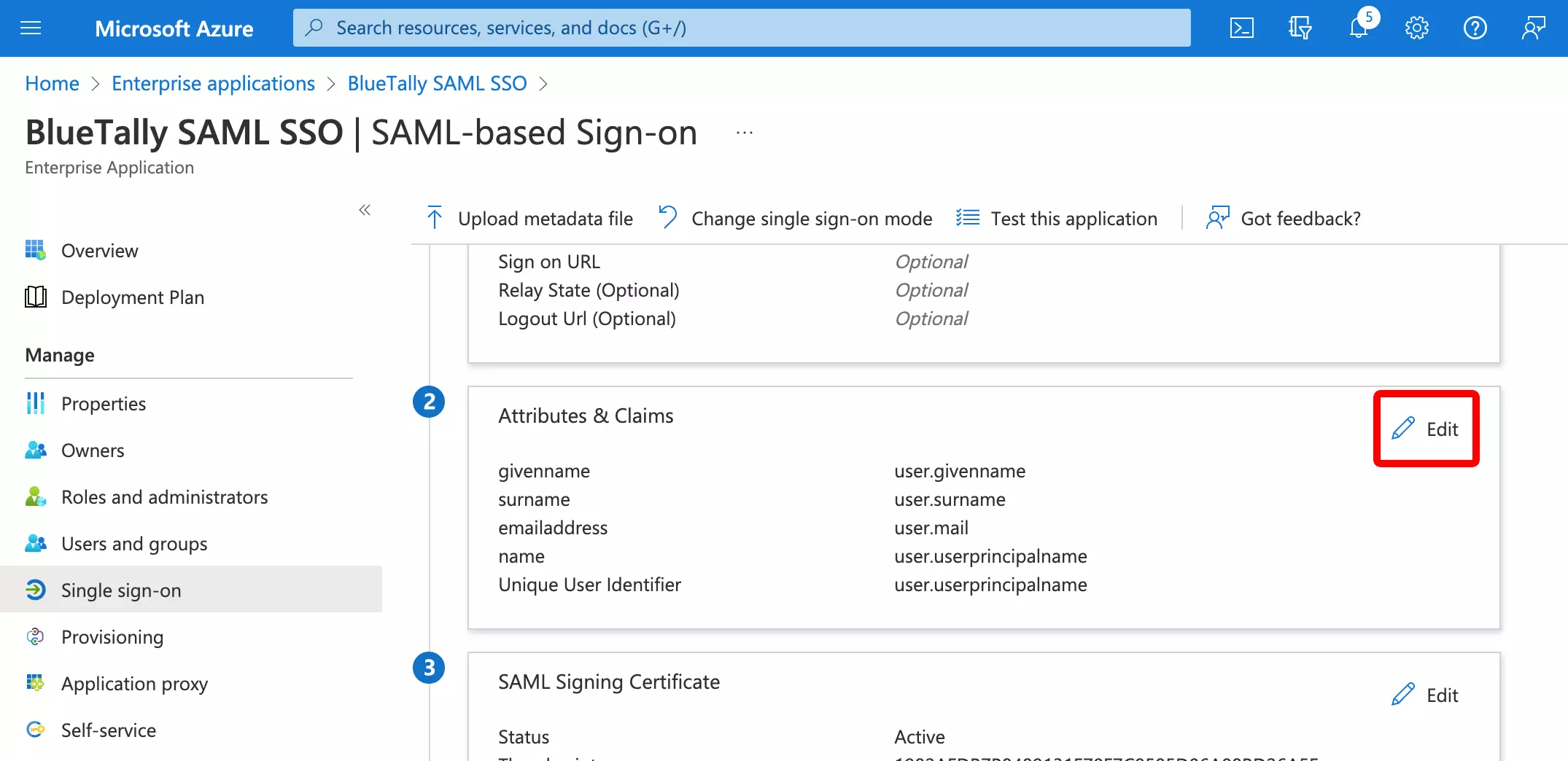This screenshot has width=1568, height=761.
Task: Click the Self-service icon
Action: point(35,730)
